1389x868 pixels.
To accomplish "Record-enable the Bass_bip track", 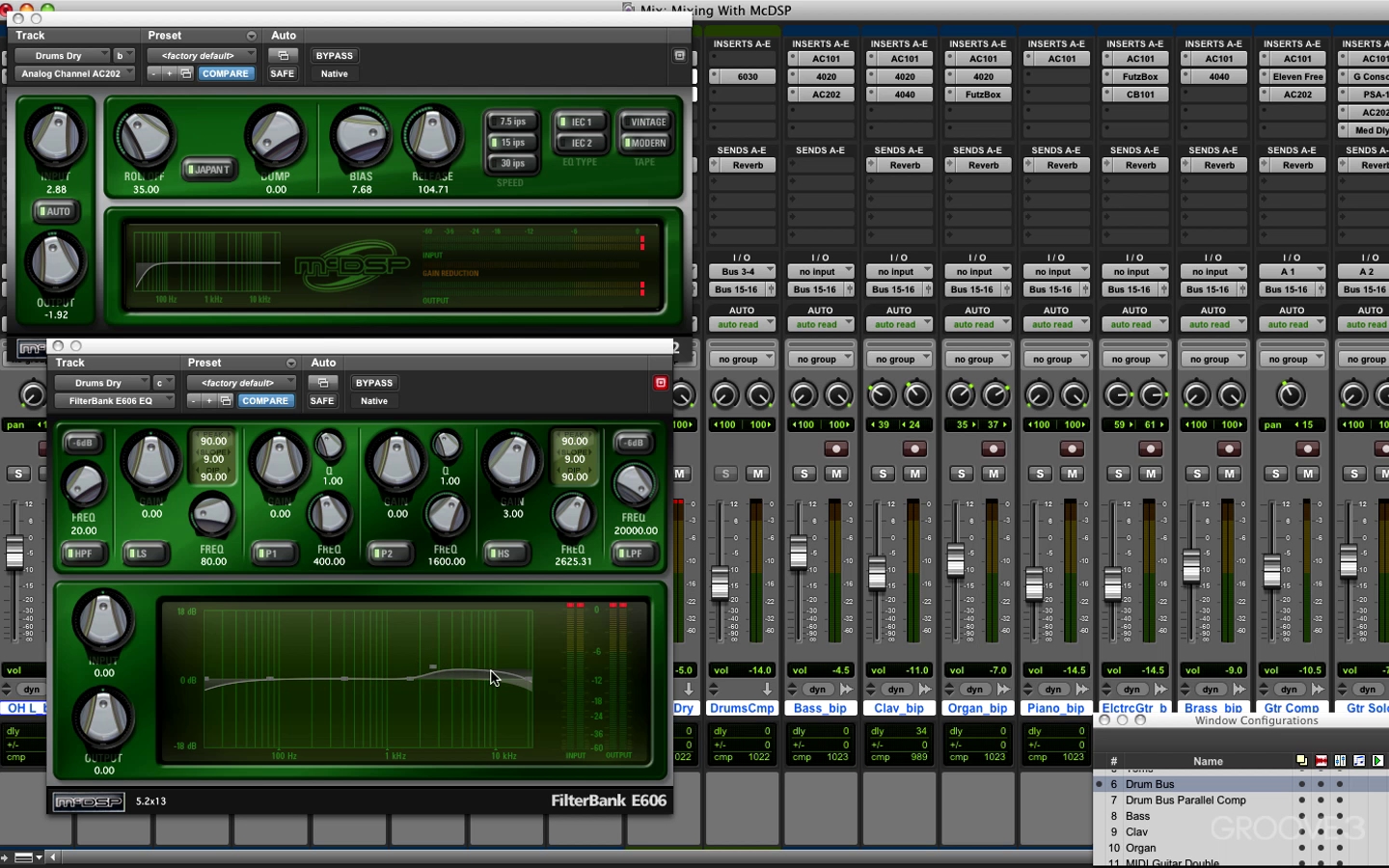I will pyautogui.click(x=836, y=448).
